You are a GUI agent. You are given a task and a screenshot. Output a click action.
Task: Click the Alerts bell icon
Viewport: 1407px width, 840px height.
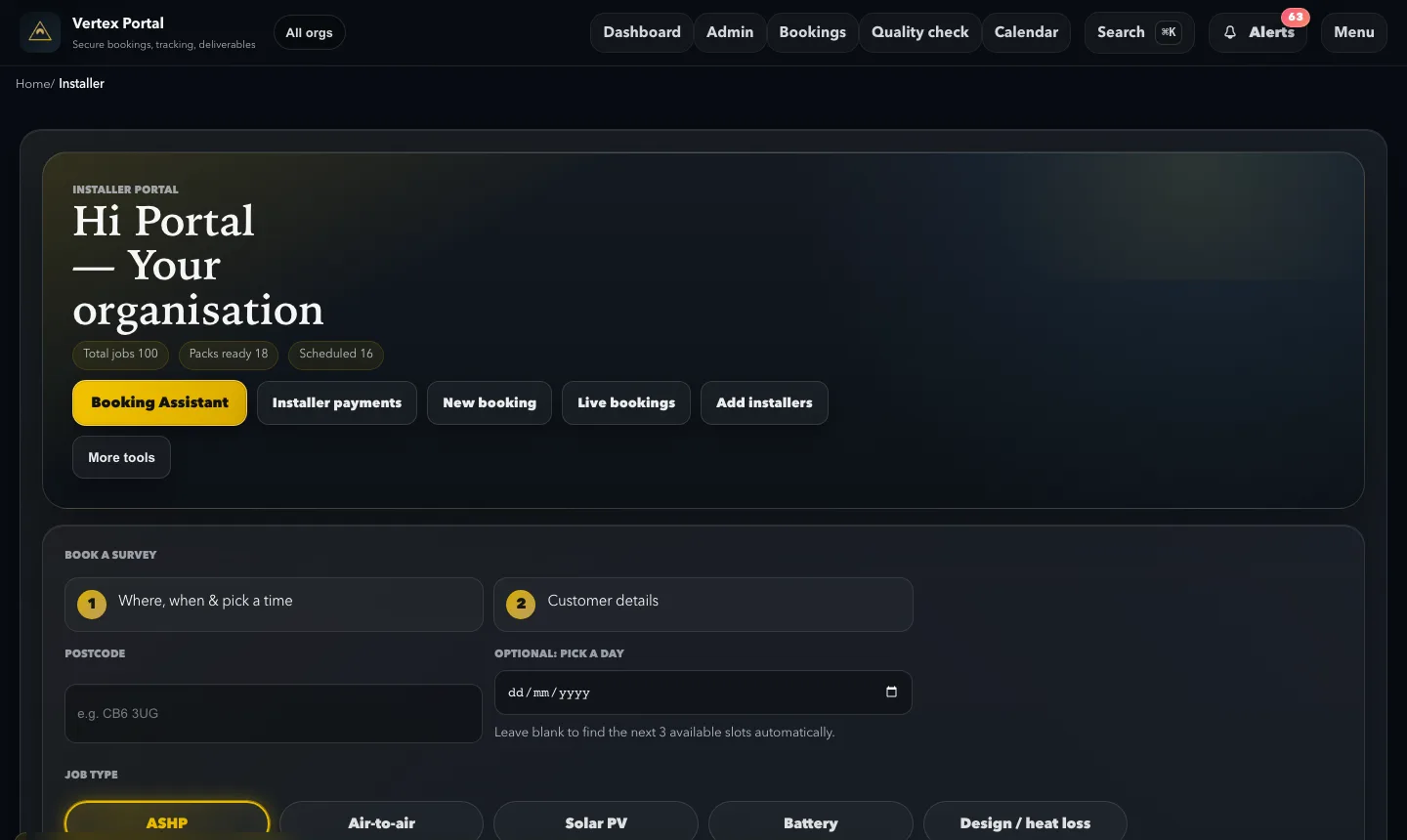pos(1230,32)
